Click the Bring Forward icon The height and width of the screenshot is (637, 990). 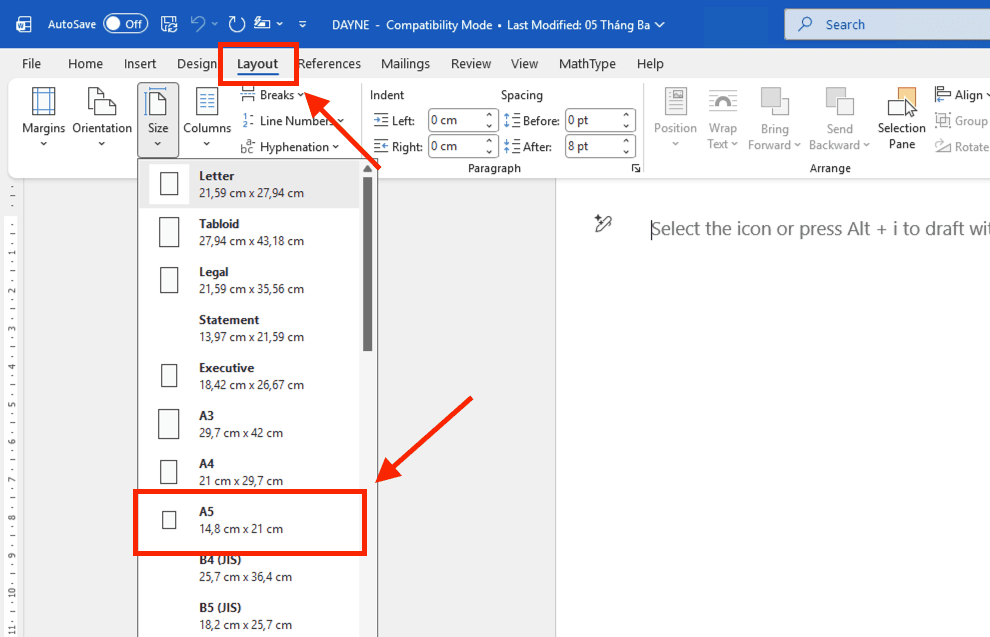point(775,102)
